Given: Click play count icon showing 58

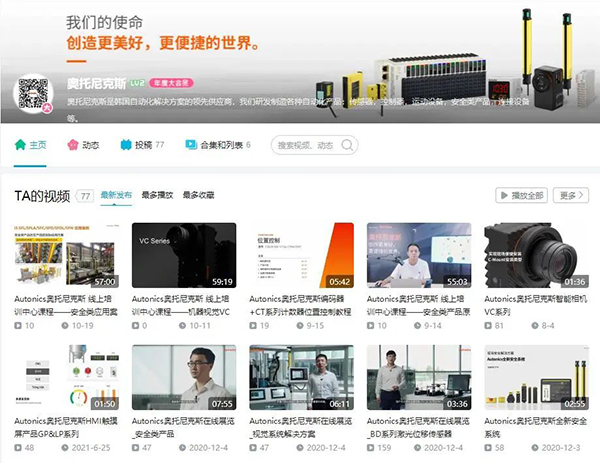Looking at the screenshot, I should click(x=488, y=447).
